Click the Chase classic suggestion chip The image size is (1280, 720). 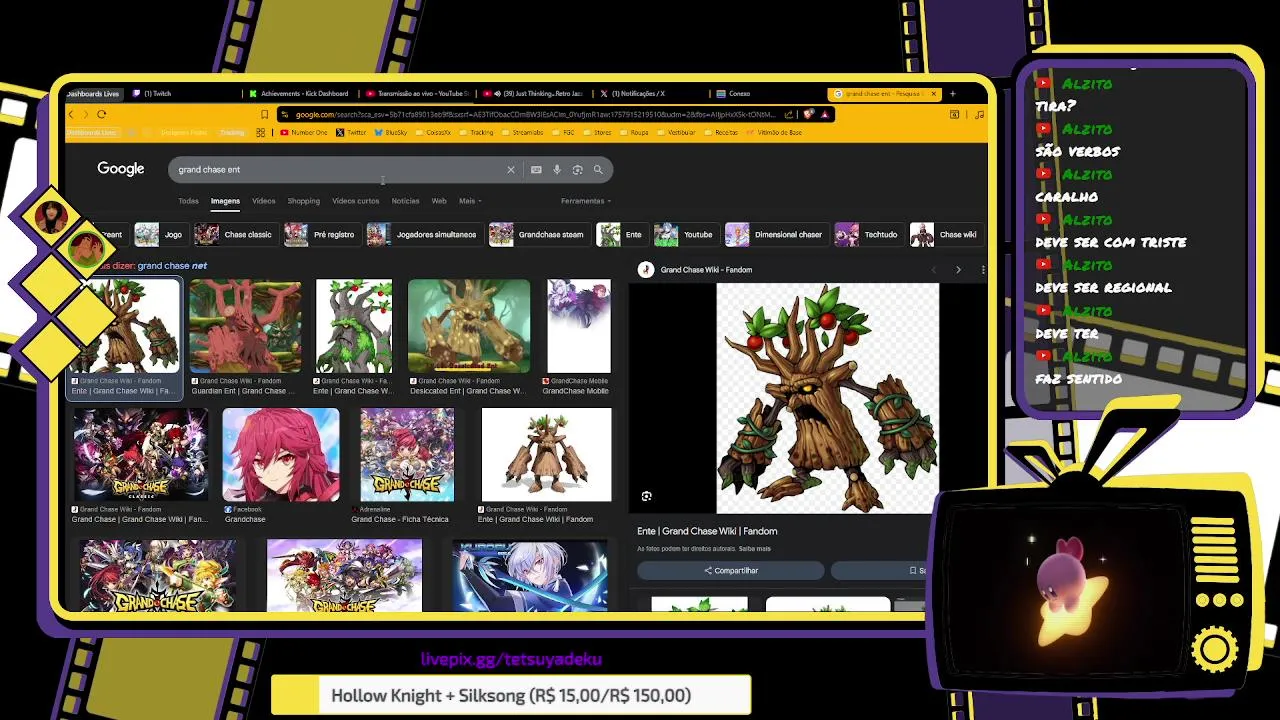pyautogui.click(x=235, y=235)
